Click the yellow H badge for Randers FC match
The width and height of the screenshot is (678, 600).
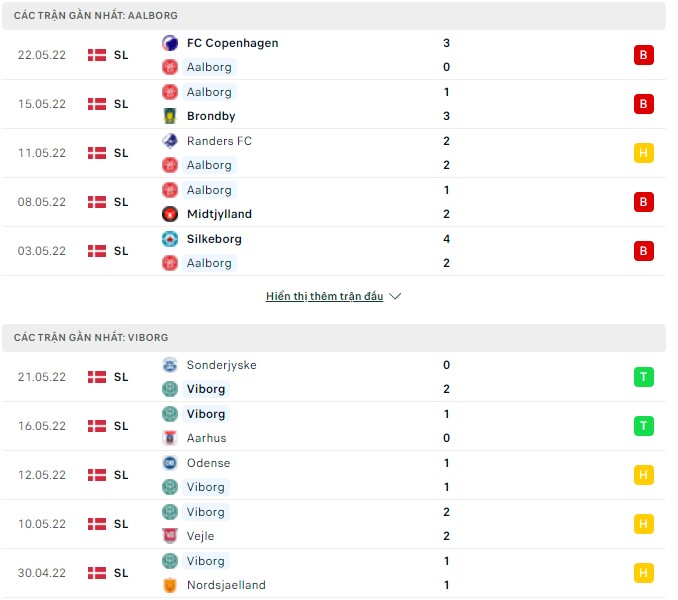[644, 153]
